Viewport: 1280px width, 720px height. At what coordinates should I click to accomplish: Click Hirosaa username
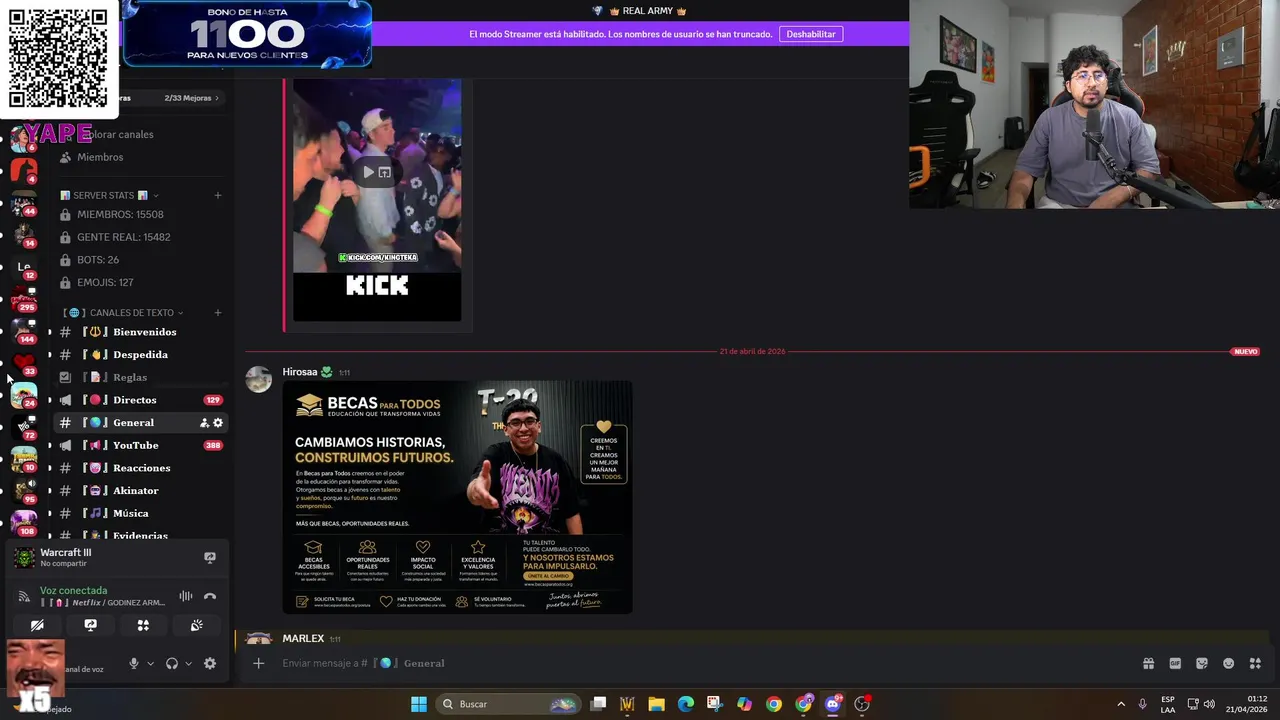[x=299, y=372]
